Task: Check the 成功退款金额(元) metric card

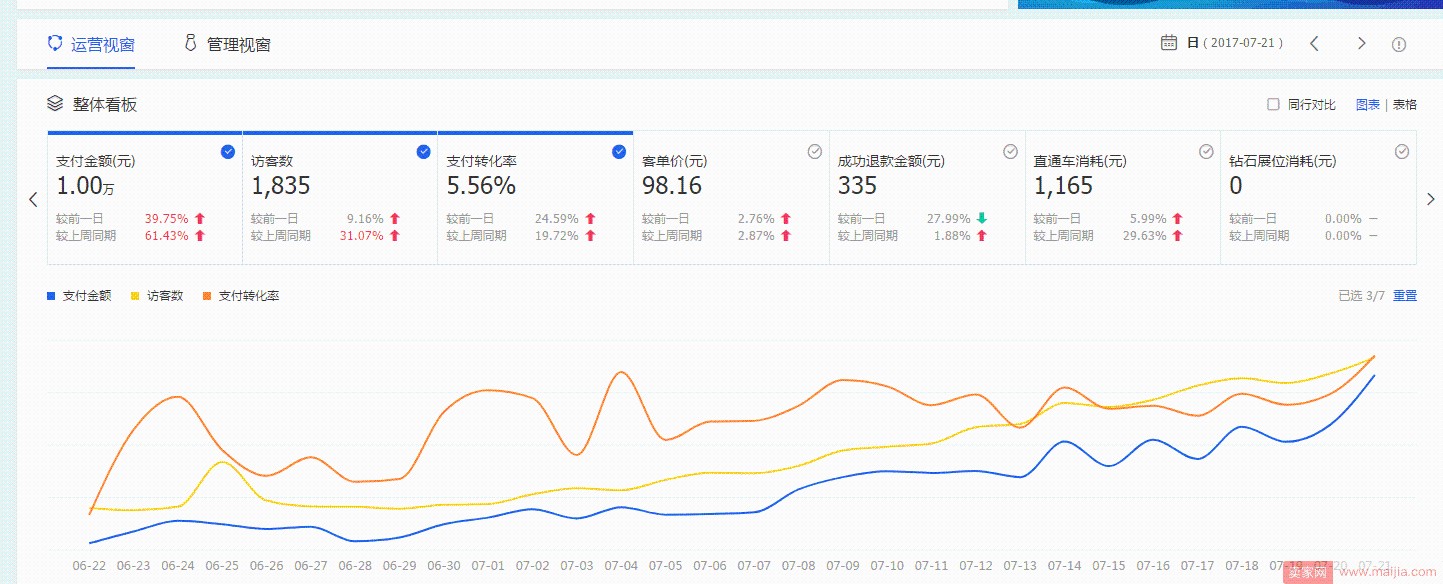Action: [1011, 151]
